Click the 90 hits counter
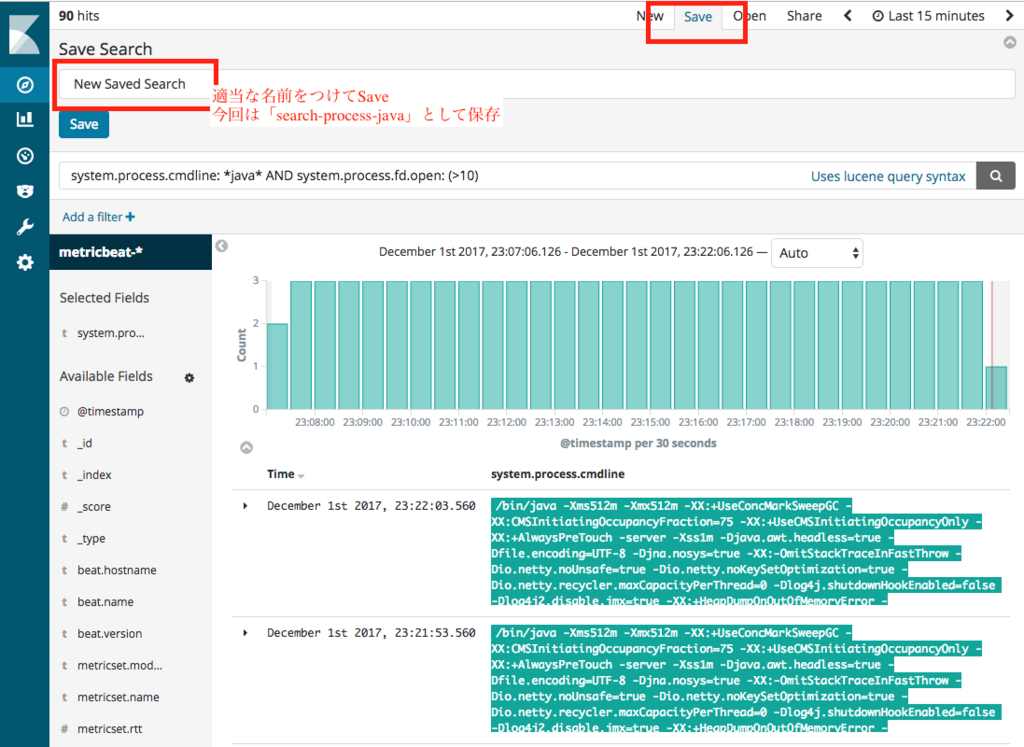 coord(79,16)
